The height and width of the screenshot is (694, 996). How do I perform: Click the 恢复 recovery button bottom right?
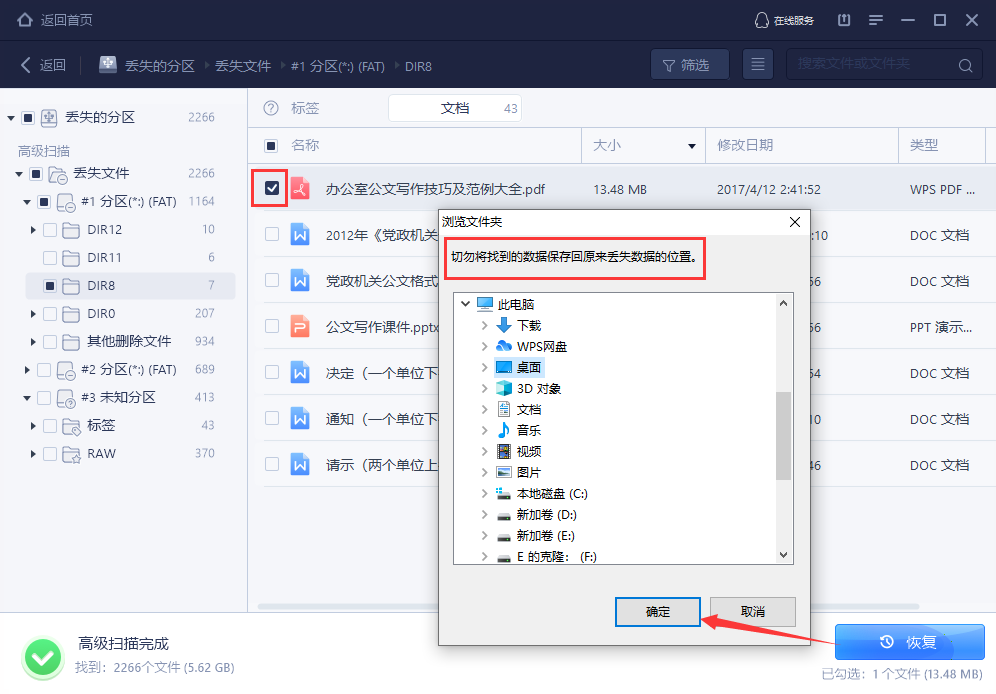point(909,641)
